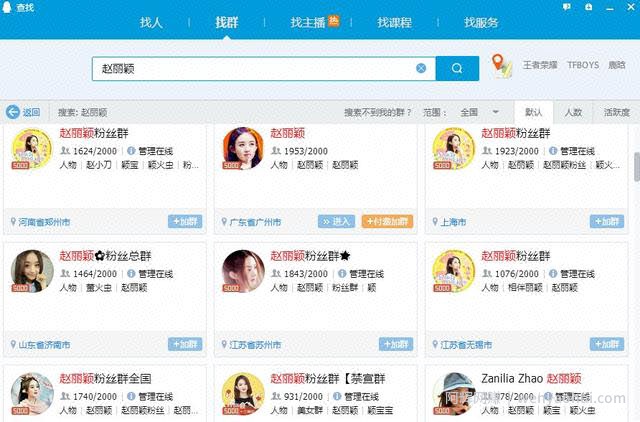Open avatar of 赵丽颖✿粉丝总群
The image size is (640, 422).
coord(32,271)
